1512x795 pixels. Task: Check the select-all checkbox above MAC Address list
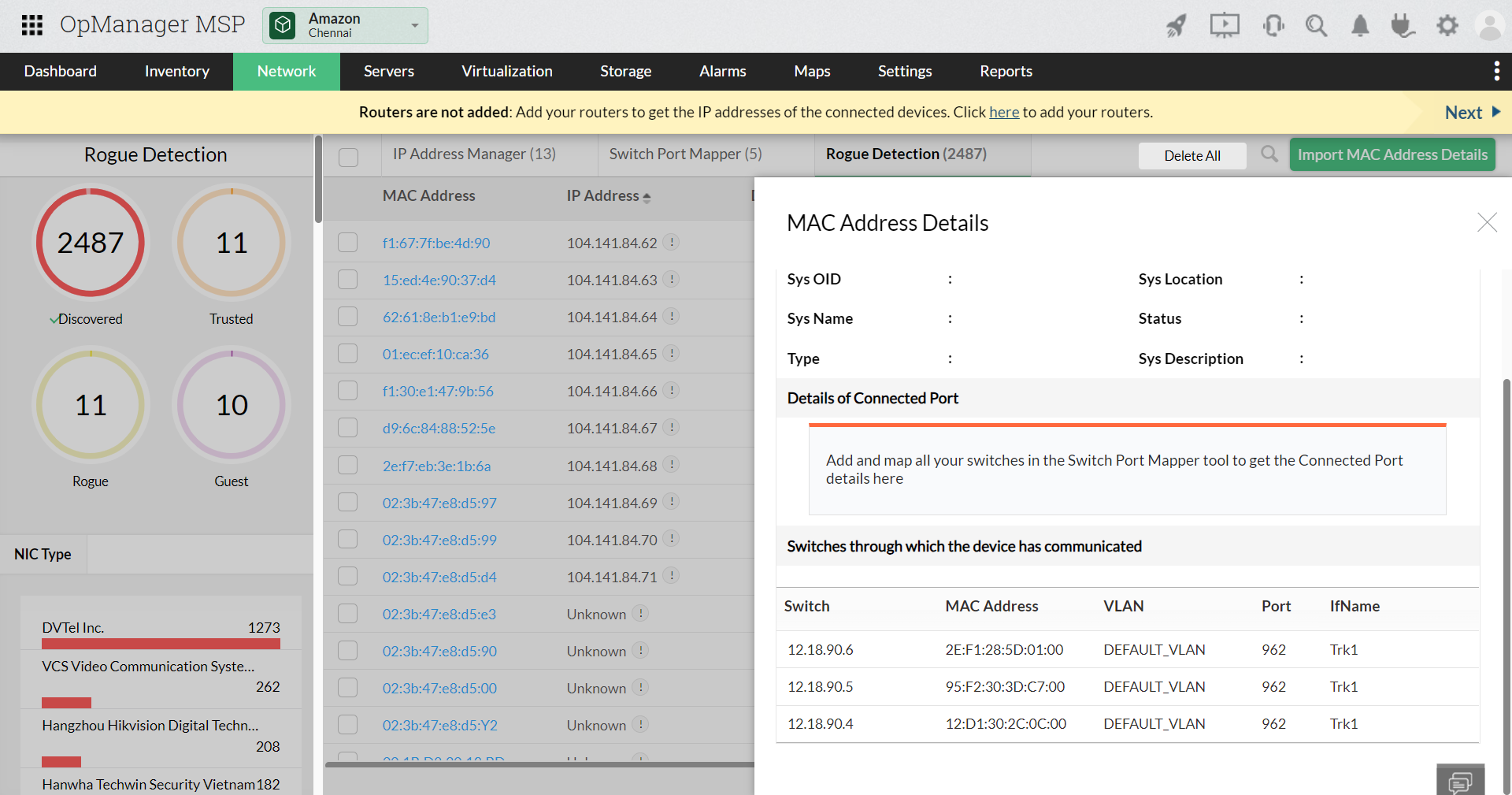[x=348, y=157]
